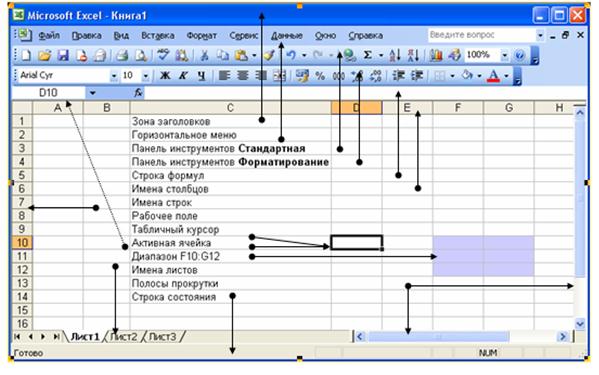Click the horizontal scrollbar right arrow
This screenshot has width=599, height=375.
563,336
